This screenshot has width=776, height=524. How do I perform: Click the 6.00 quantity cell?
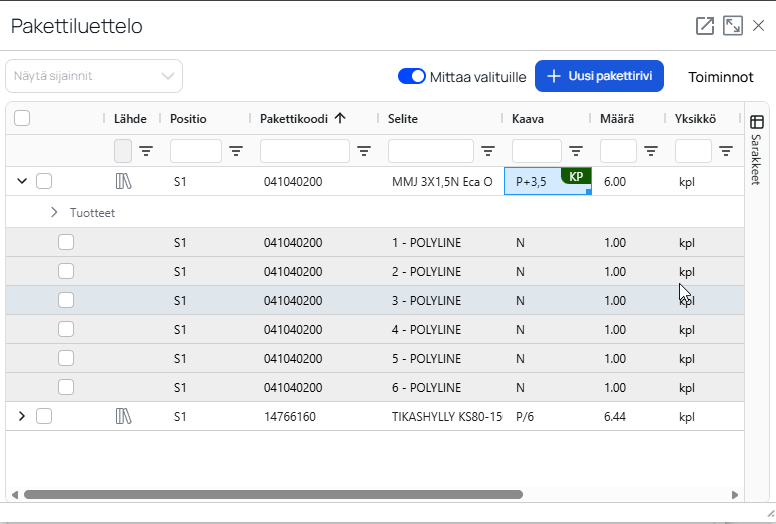click(615, 182)
